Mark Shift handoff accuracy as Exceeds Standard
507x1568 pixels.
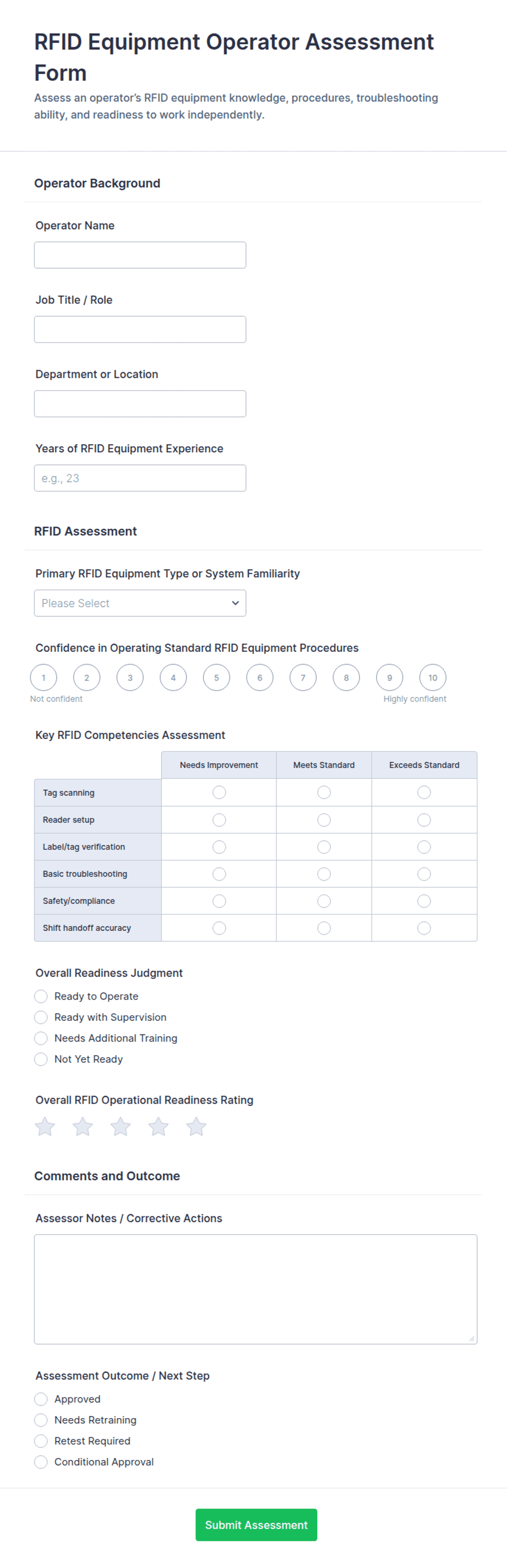coord(424,928)
